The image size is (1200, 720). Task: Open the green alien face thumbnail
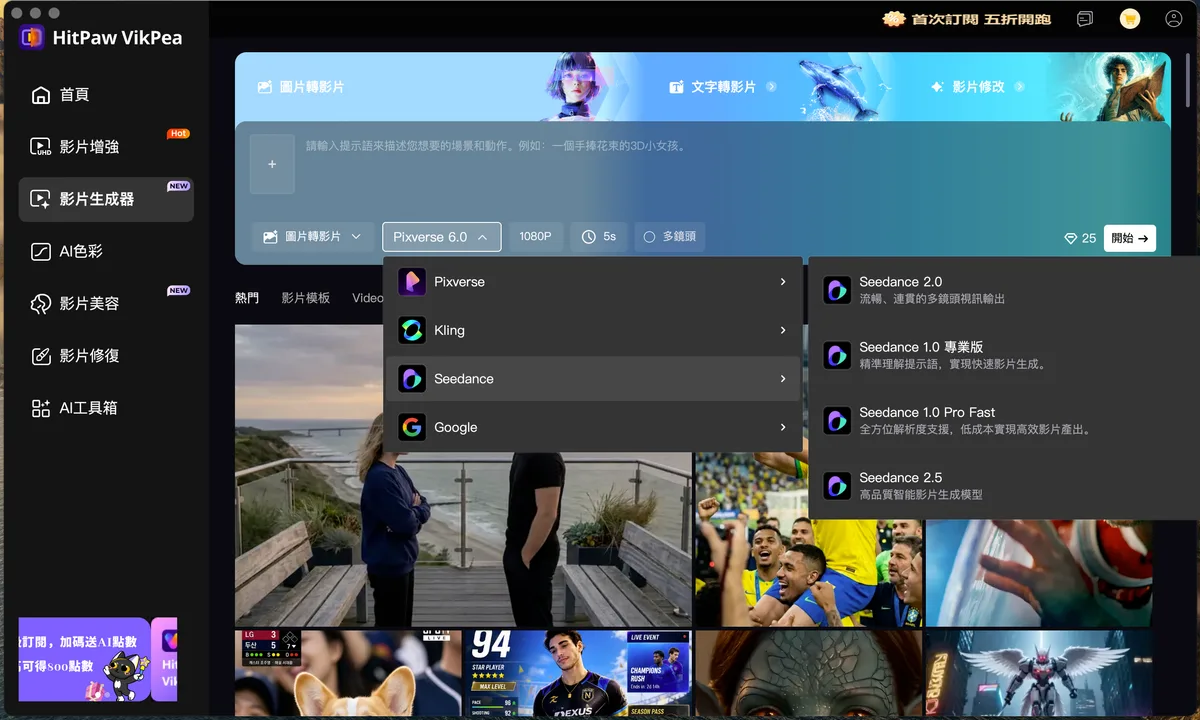point(808,673)
